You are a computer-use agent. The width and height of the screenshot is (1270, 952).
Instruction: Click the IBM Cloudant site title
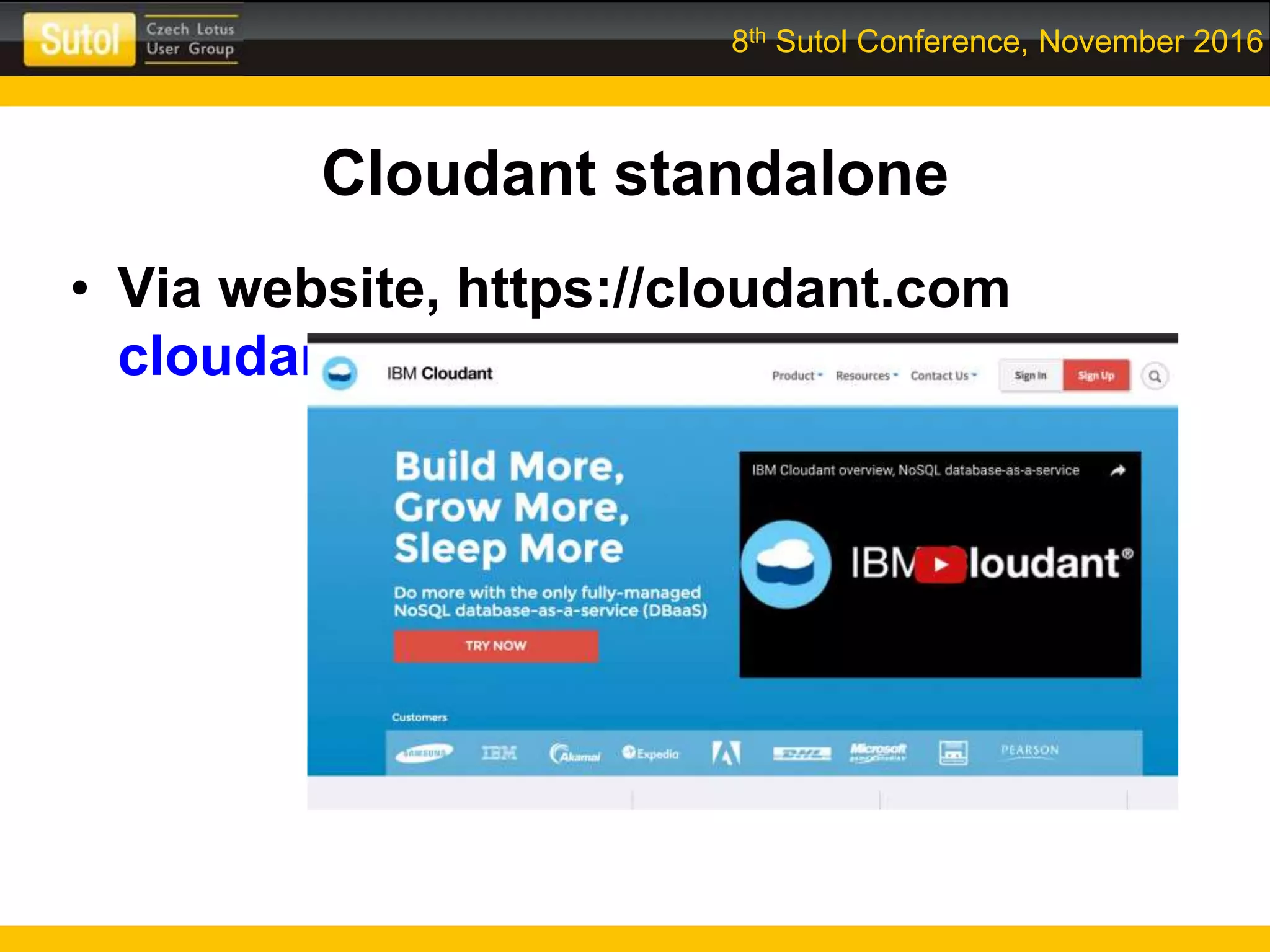[x=439, y=374]
